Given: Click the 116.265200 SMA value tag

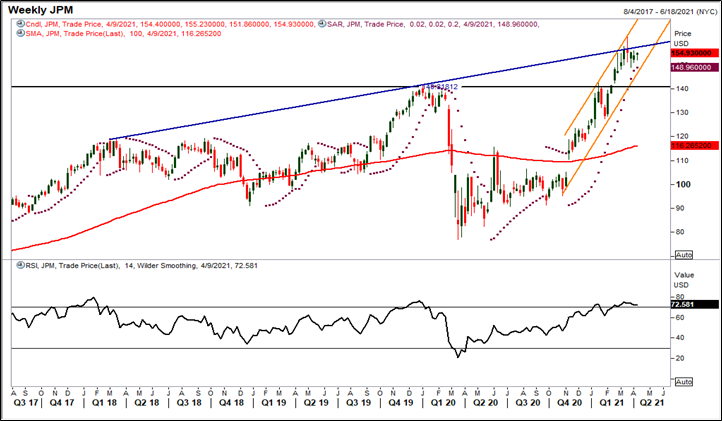Looking at the screenshot, I should (694, 146).
